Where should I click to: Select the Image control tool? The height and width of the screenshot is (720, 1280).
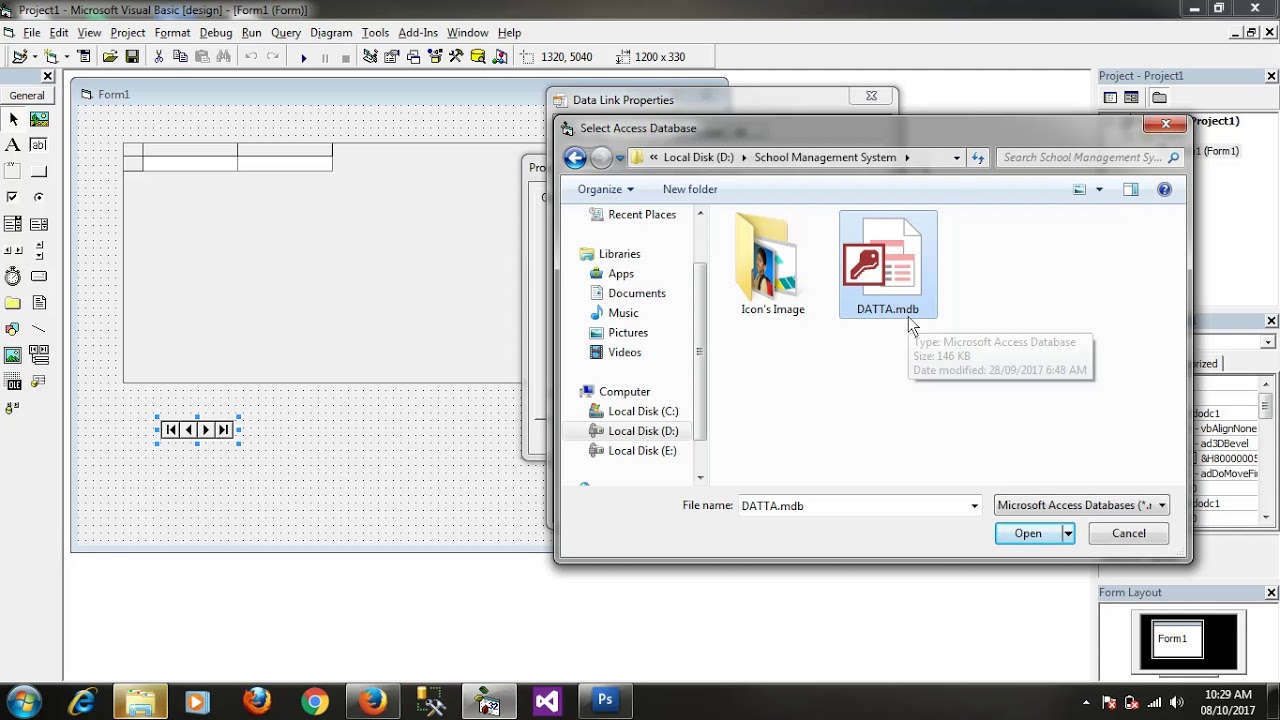coord(13,355)
